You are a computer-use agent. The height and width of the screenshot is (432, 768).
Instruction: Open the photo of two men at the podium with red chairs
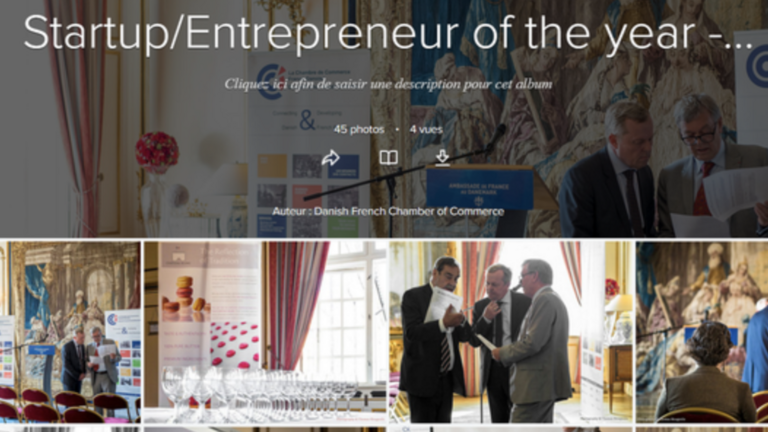70,332
